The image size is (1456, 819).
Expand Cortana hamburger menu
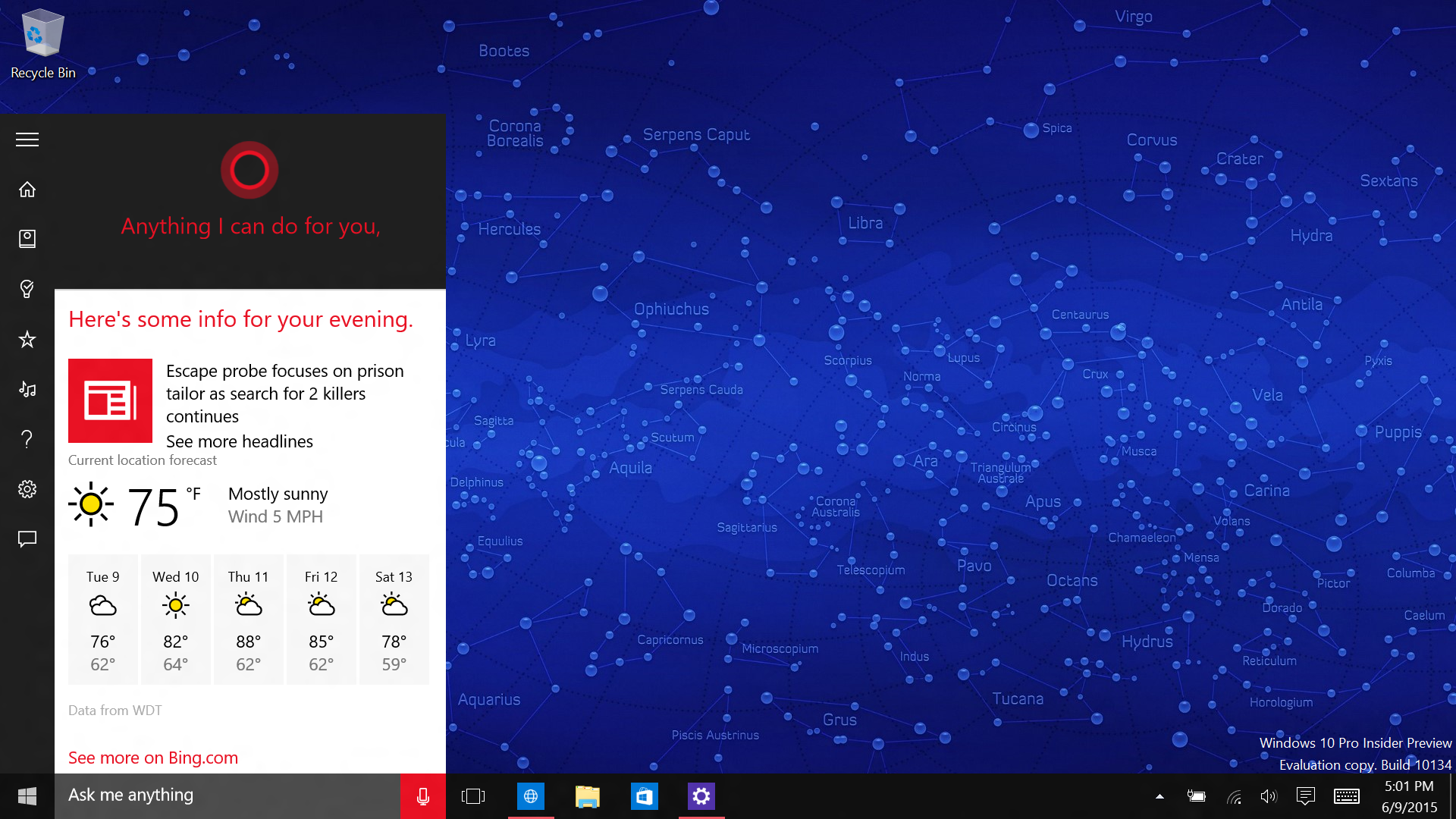point(27,140)
